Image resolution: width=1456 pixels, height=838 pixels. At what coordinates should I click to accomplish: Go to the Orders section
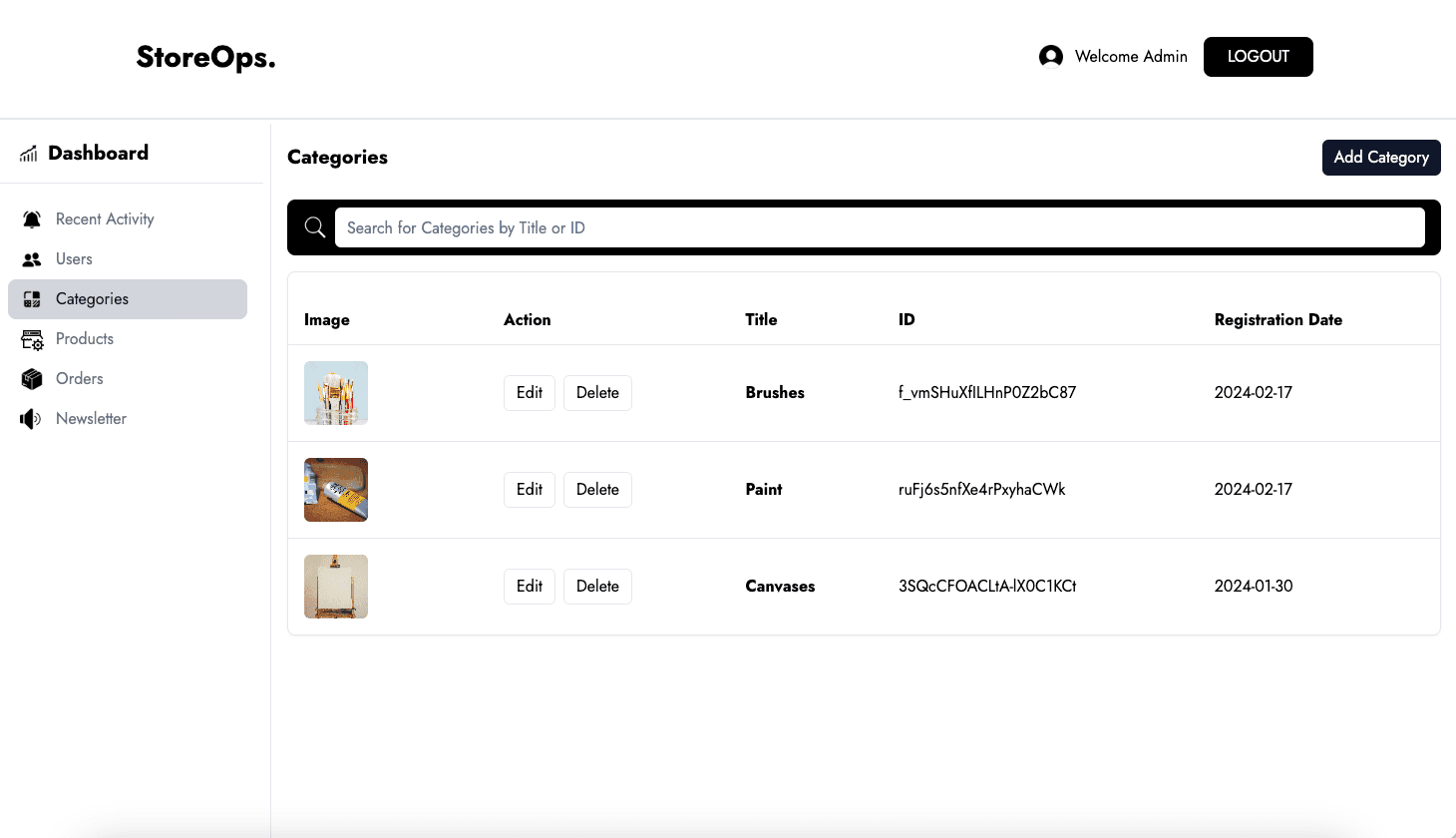[x=80, y=379]
